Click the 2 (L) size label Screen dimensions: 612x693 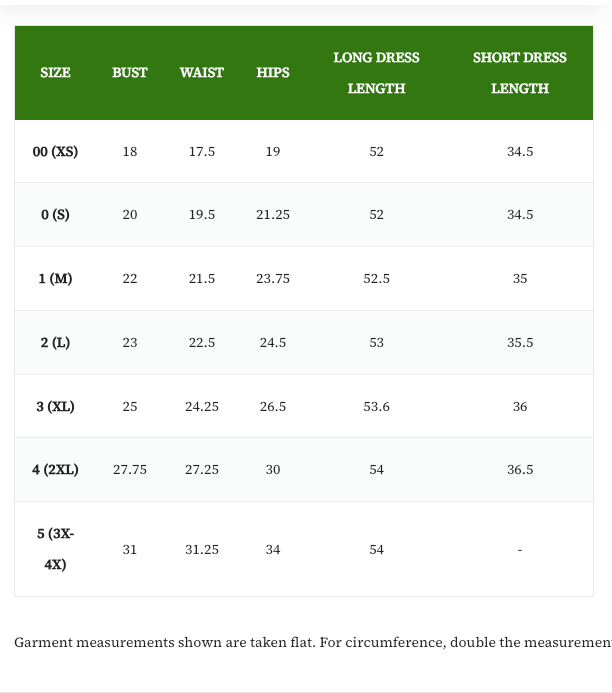(55, 343)
